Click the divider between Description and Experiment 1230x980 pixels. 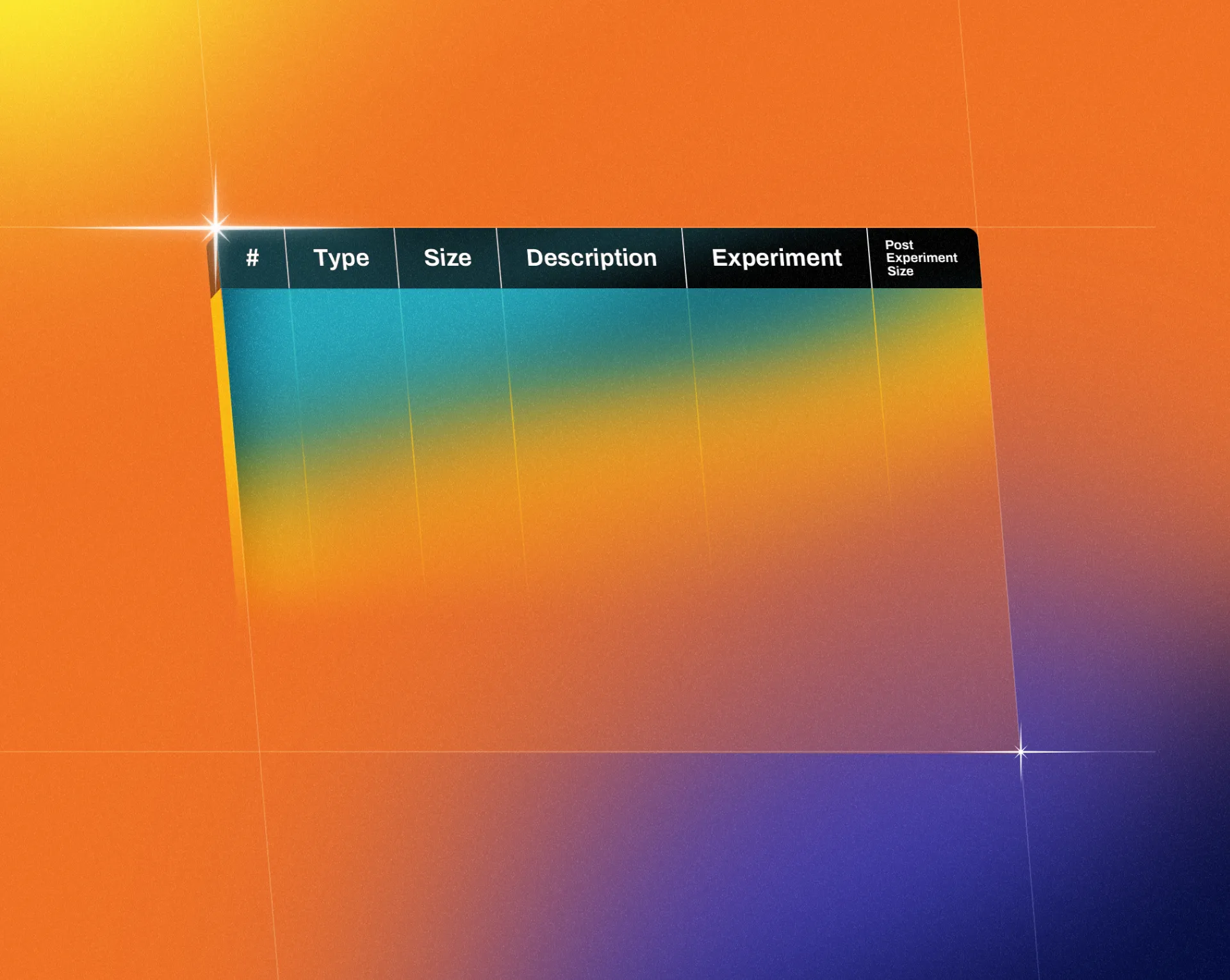tap(683, 257)
